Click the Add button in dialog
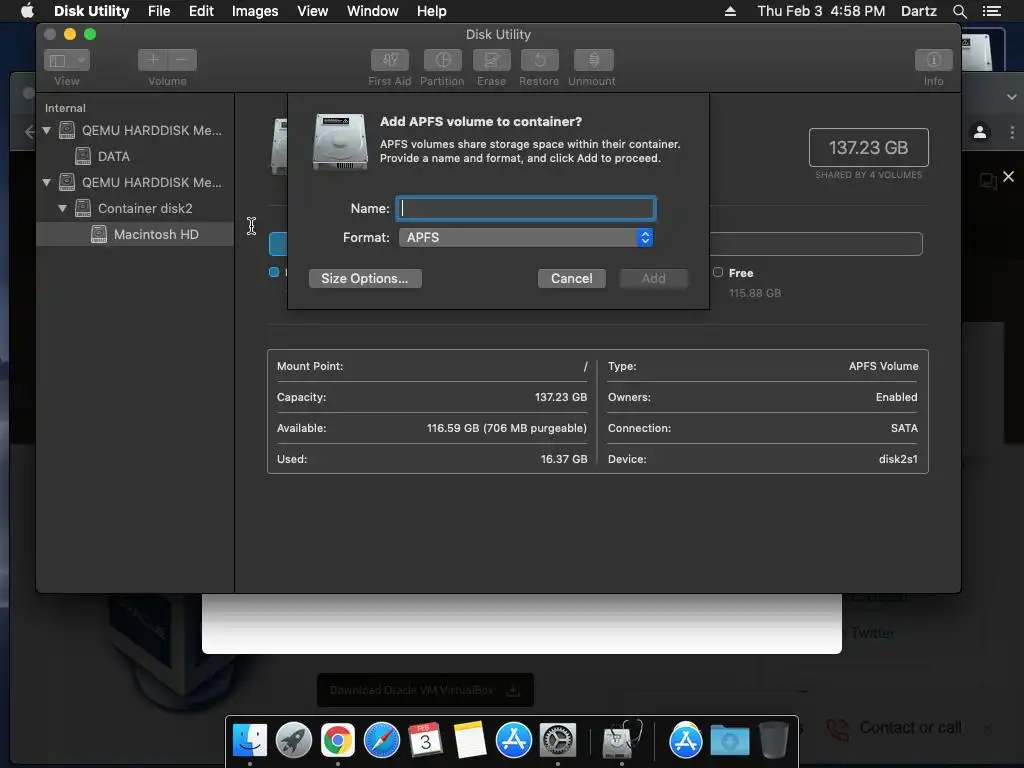1024x768 pixels. pos(654,279)
